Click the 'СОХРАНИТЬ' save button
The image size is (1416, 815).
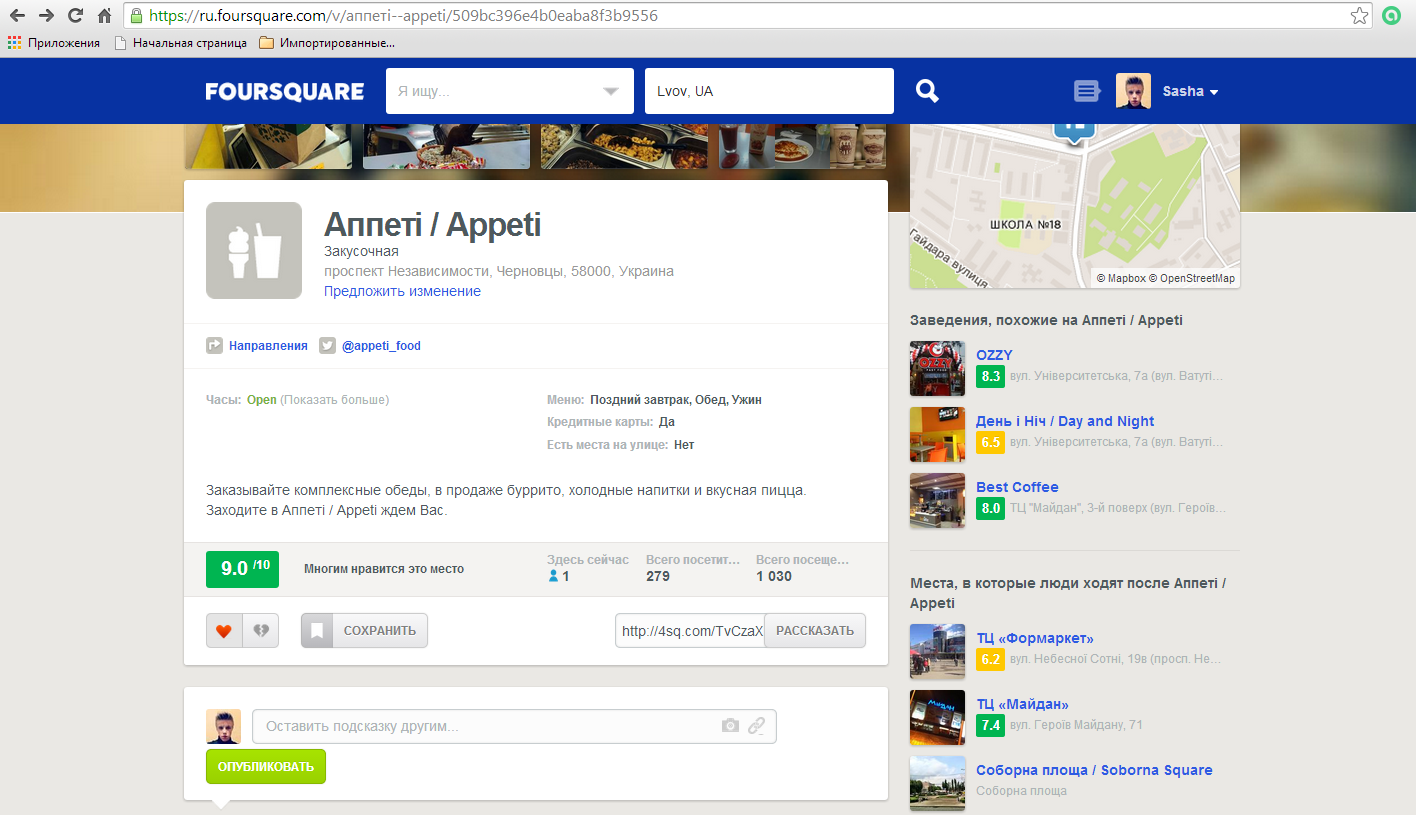[364, 631]
